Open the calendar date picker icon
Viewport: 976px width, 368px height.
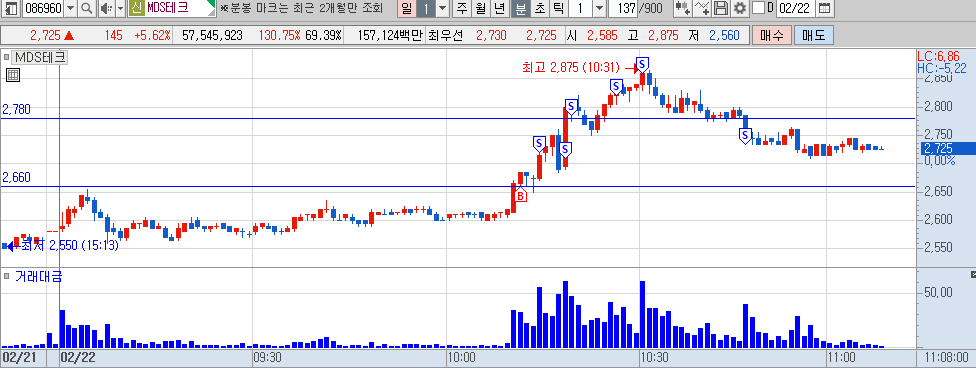coord(824,9)
